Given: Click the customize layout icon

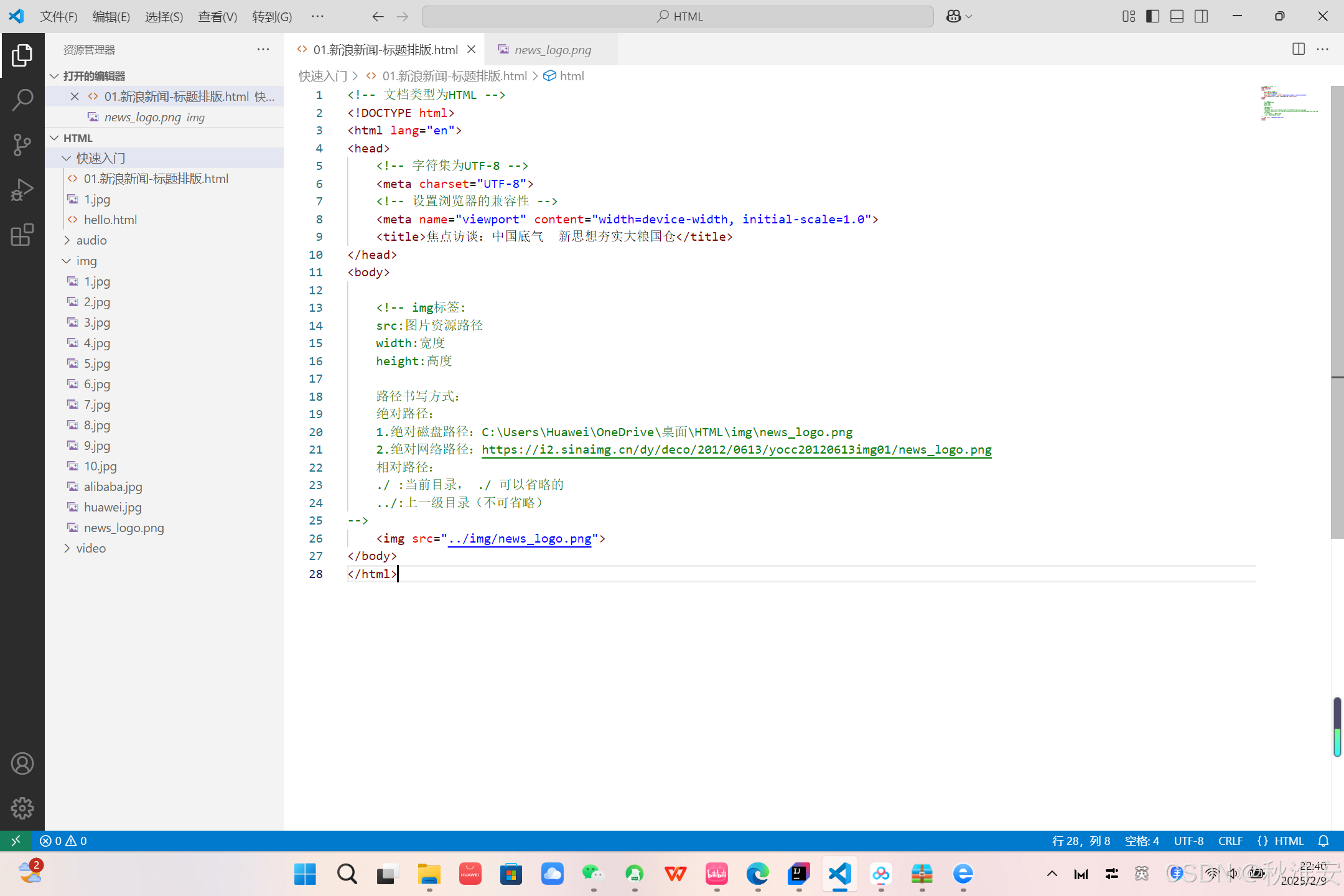Looking at the screenshot, I should pos(1128,17).
